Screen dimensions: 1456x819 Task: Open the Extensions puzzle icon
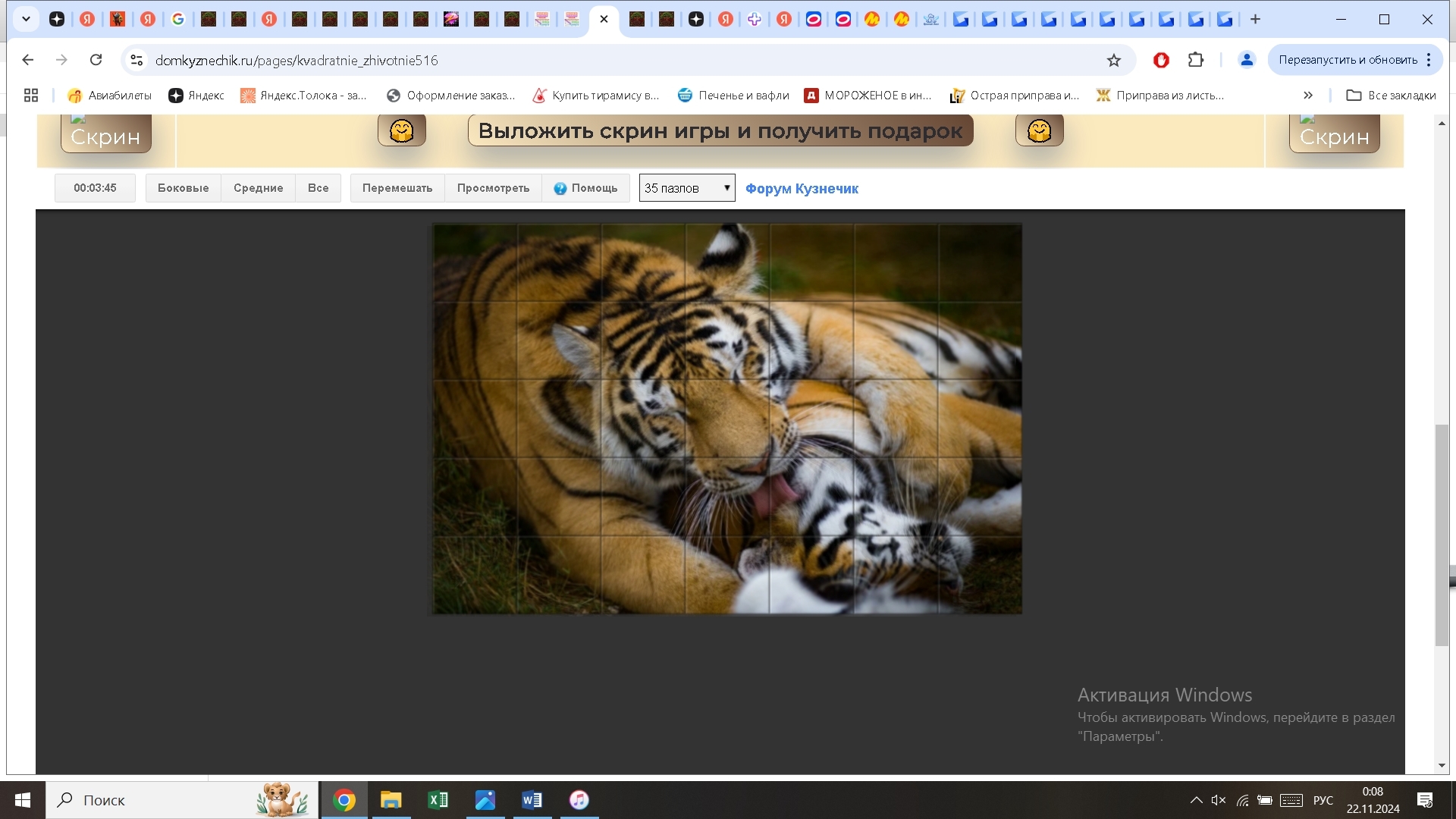(x=1196, y=60)
